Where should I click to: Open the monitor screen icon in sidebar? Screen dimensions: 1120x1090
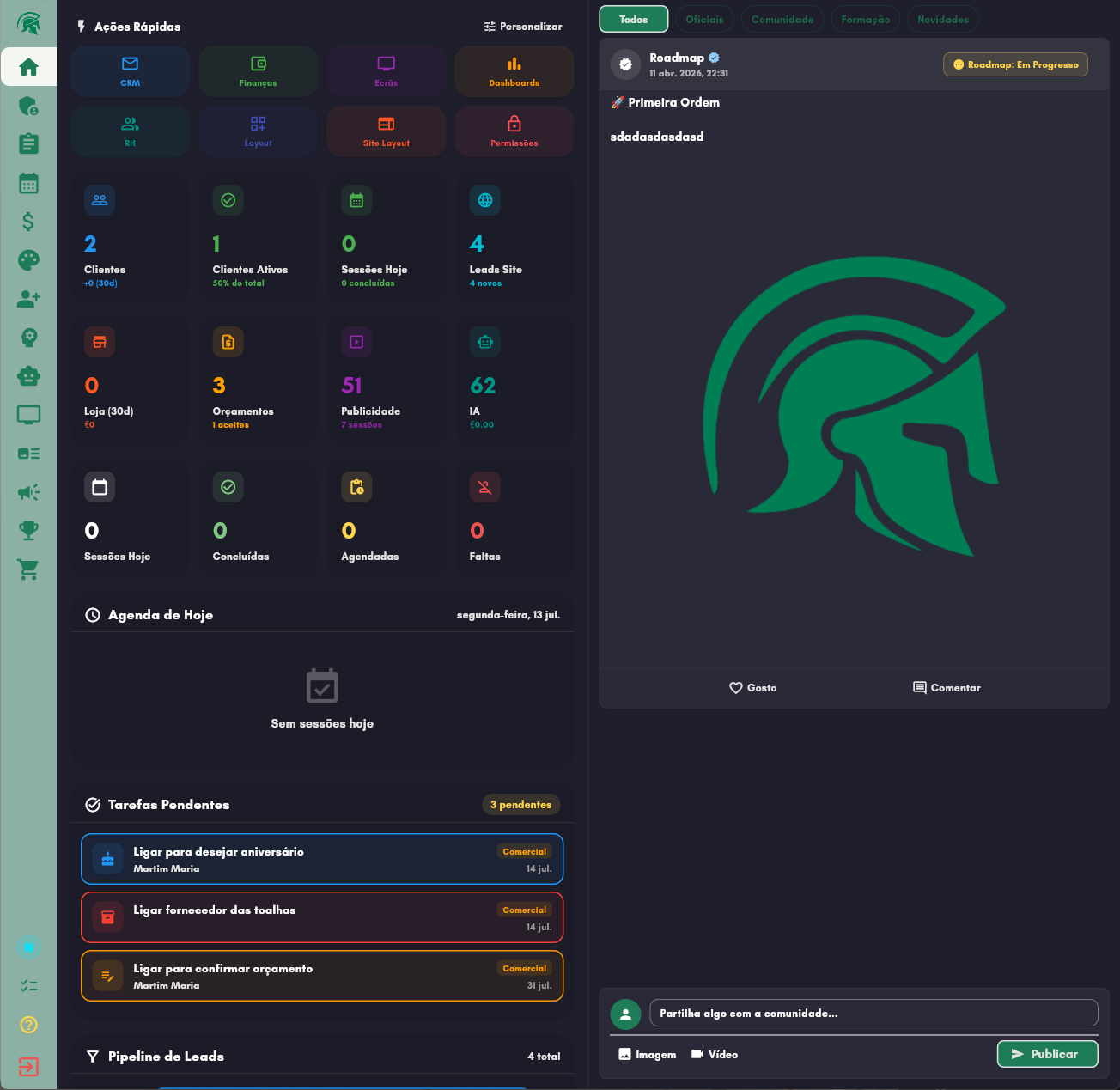click(x=28, y=415)
